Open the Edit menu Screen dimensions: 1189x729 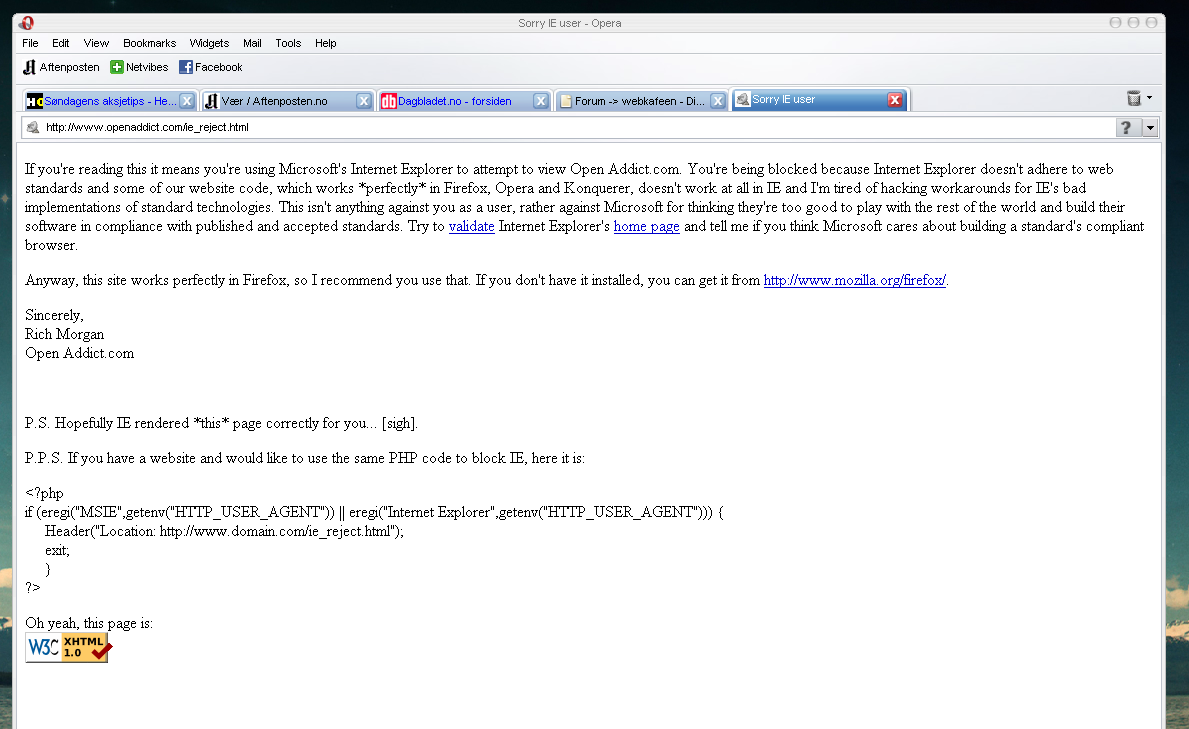[x=61, y=43]
